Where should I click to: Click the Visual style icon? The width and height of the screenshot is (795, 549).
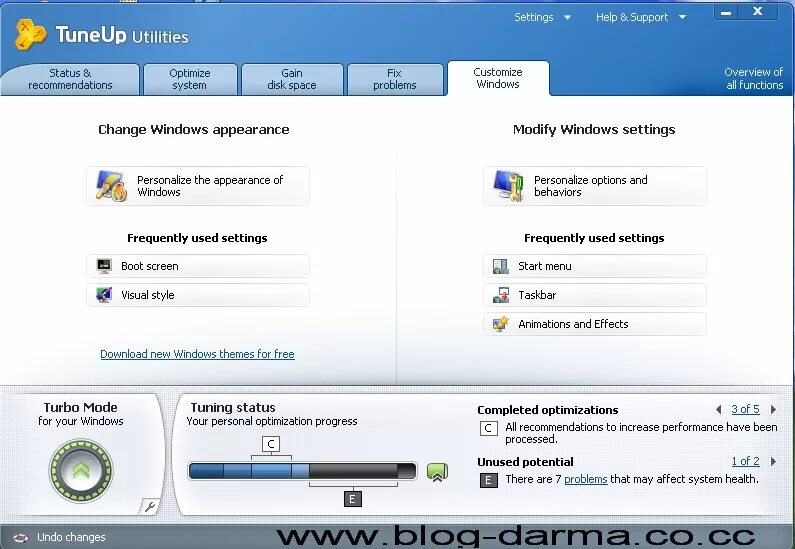104,295
